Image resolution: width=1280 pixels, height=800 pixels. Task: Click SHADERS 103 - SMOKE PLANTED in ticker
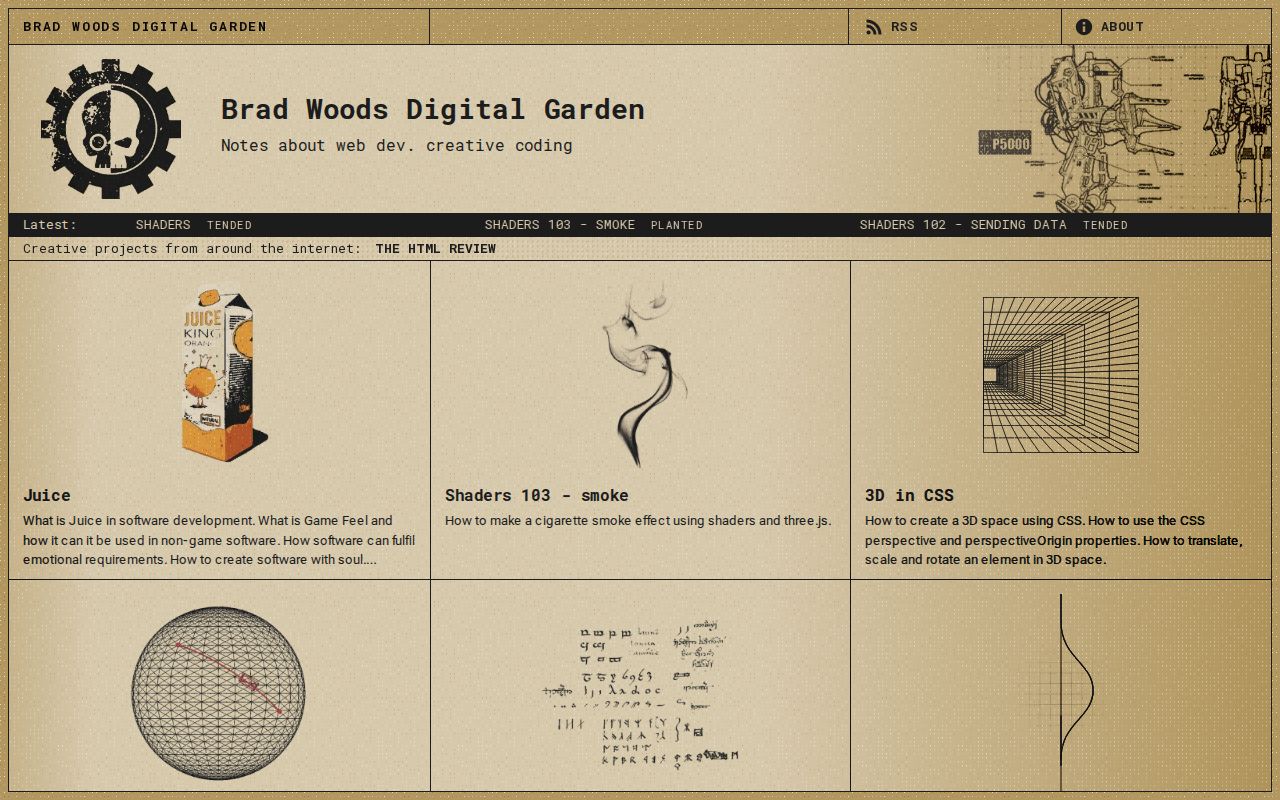[x=560, y=224]
